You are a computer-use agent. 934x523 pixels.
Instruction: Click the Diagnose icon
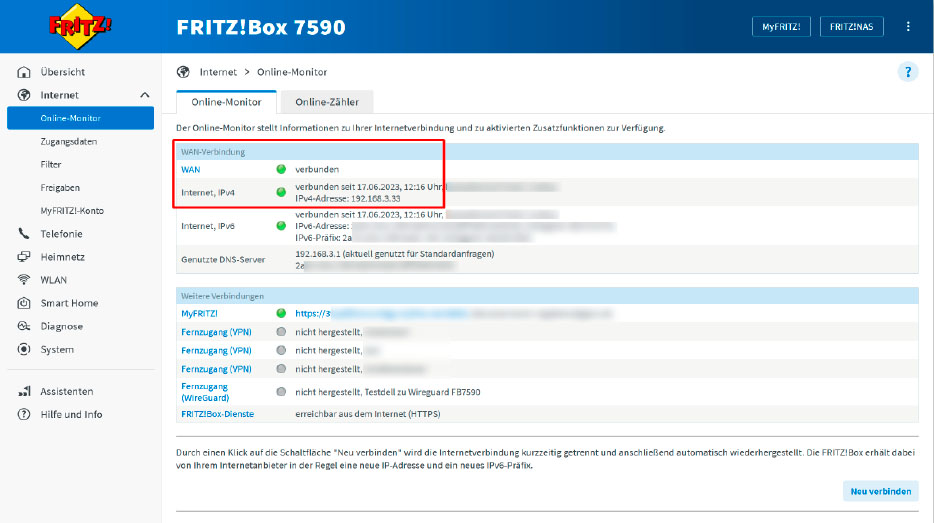click(x=24, y=326)
